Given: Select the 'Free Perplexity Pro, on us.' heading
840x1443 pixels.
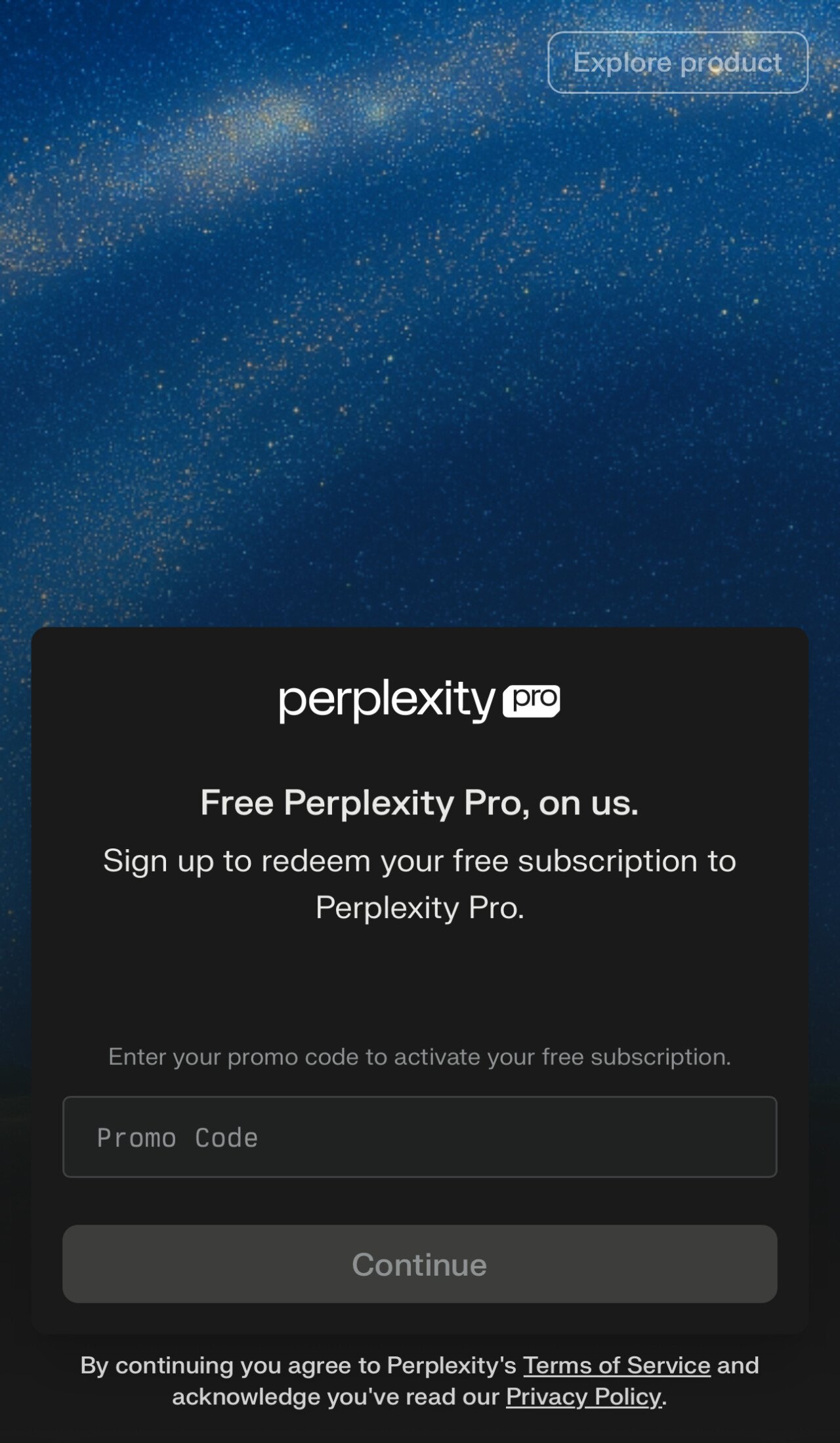Looking at the screenshot, I should pos(419,802).
